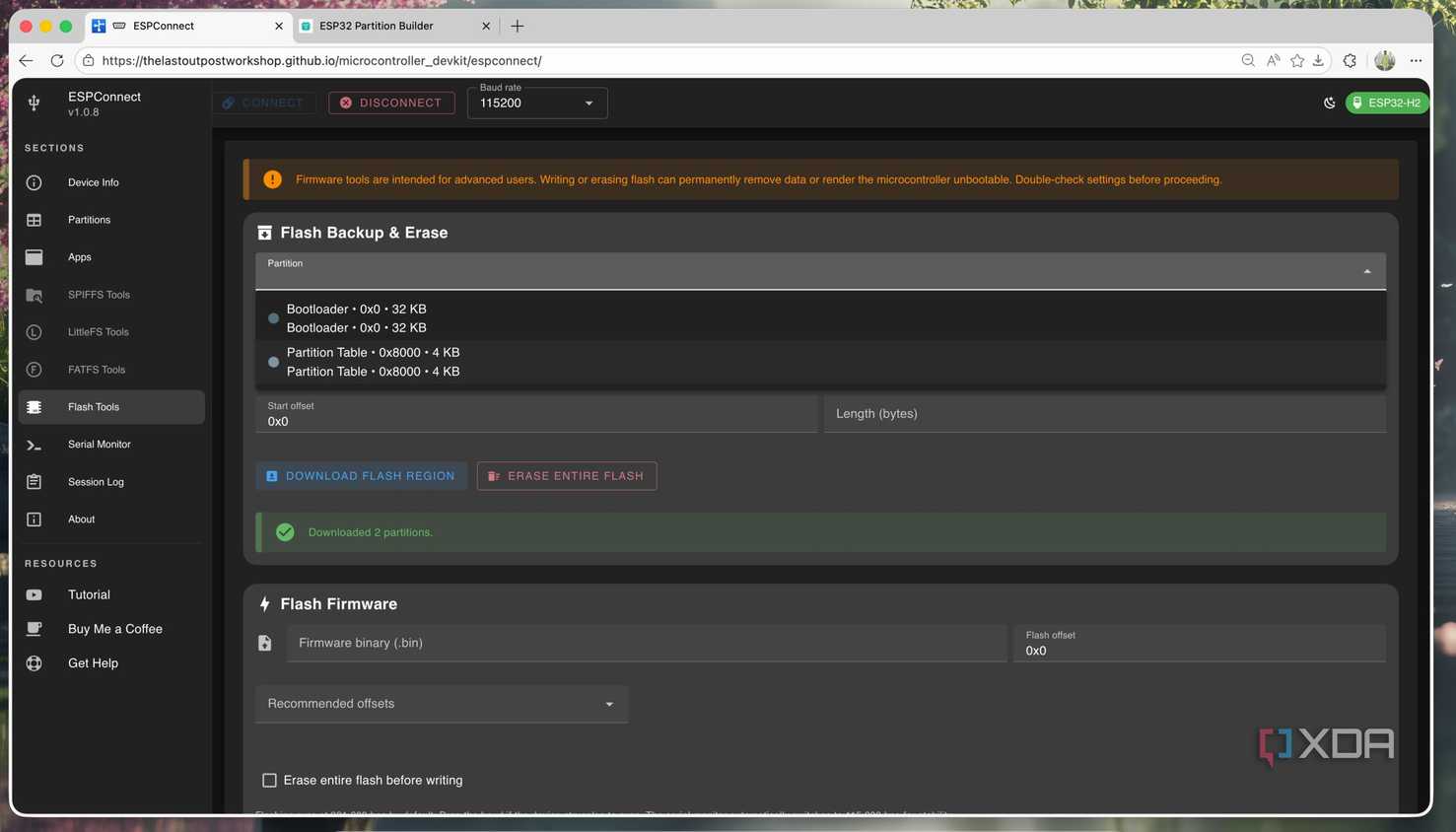Bookmark this page with star icon
1456x832 pixels.
tap(1297, 61)
